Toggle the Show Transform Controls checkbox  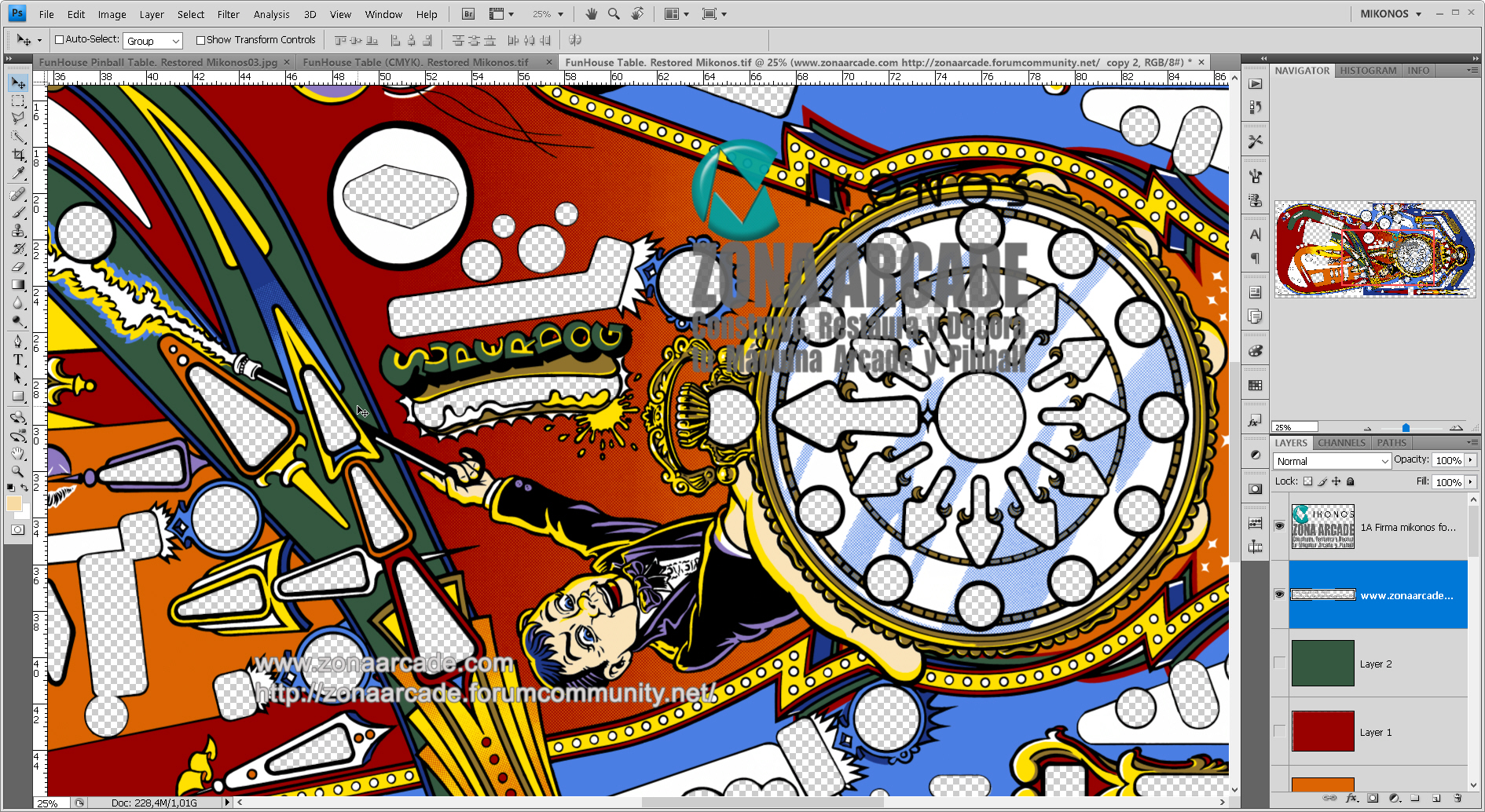(199, 39)
